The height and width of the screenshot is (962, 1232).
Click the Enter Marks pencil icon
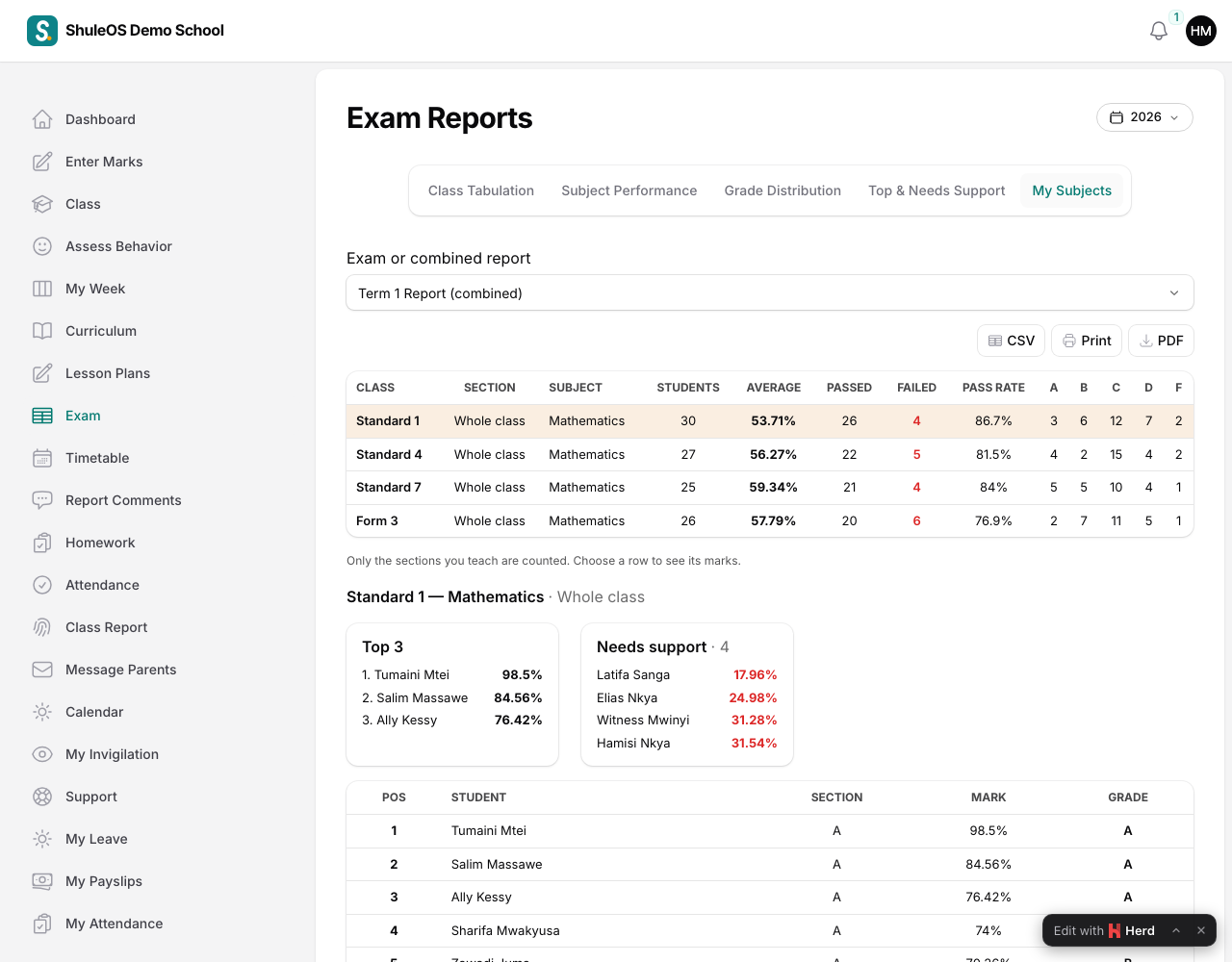pyautogui.click(x=42, y=162)
